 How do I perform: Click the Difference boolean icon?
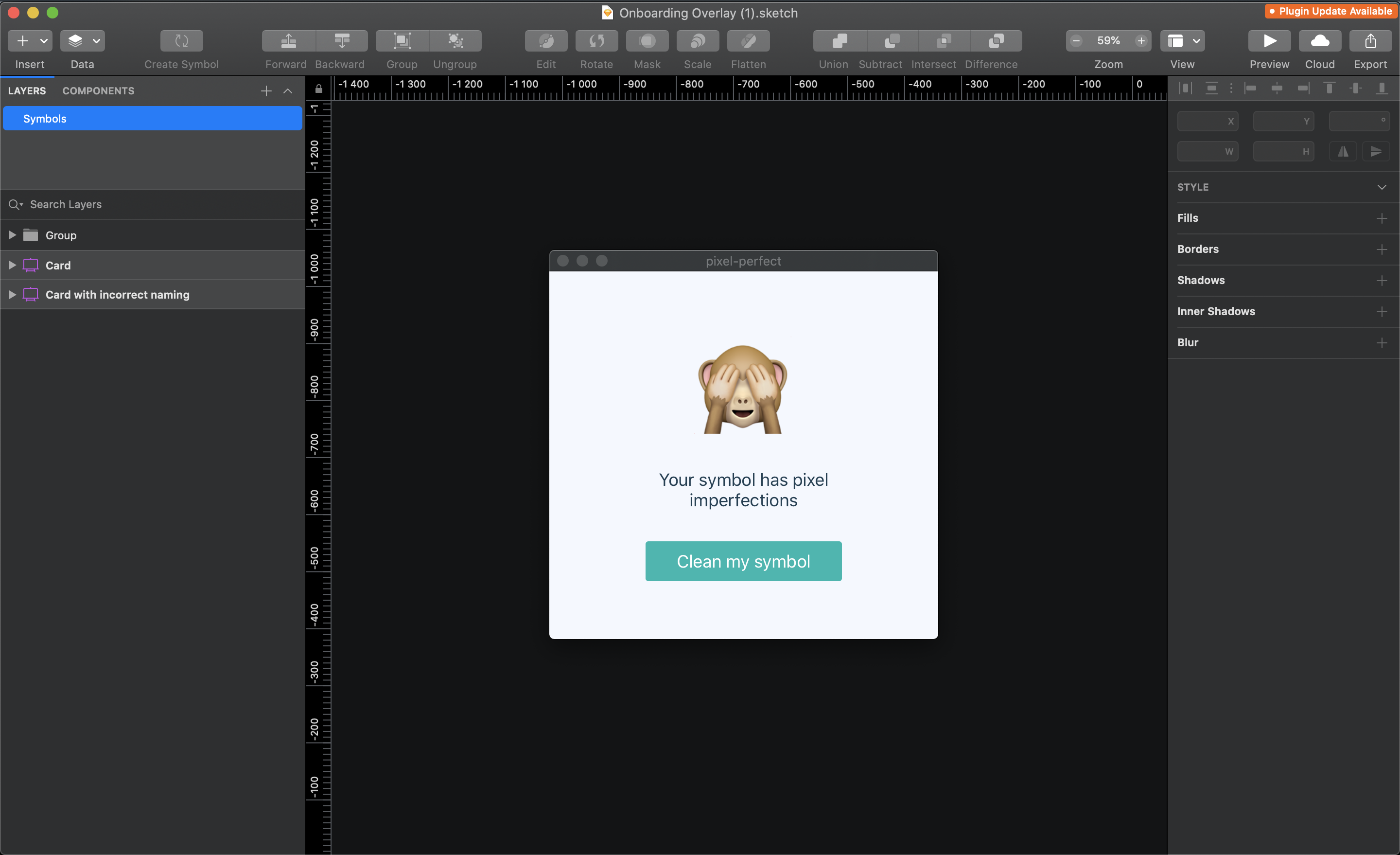click(x=996, y=40)
